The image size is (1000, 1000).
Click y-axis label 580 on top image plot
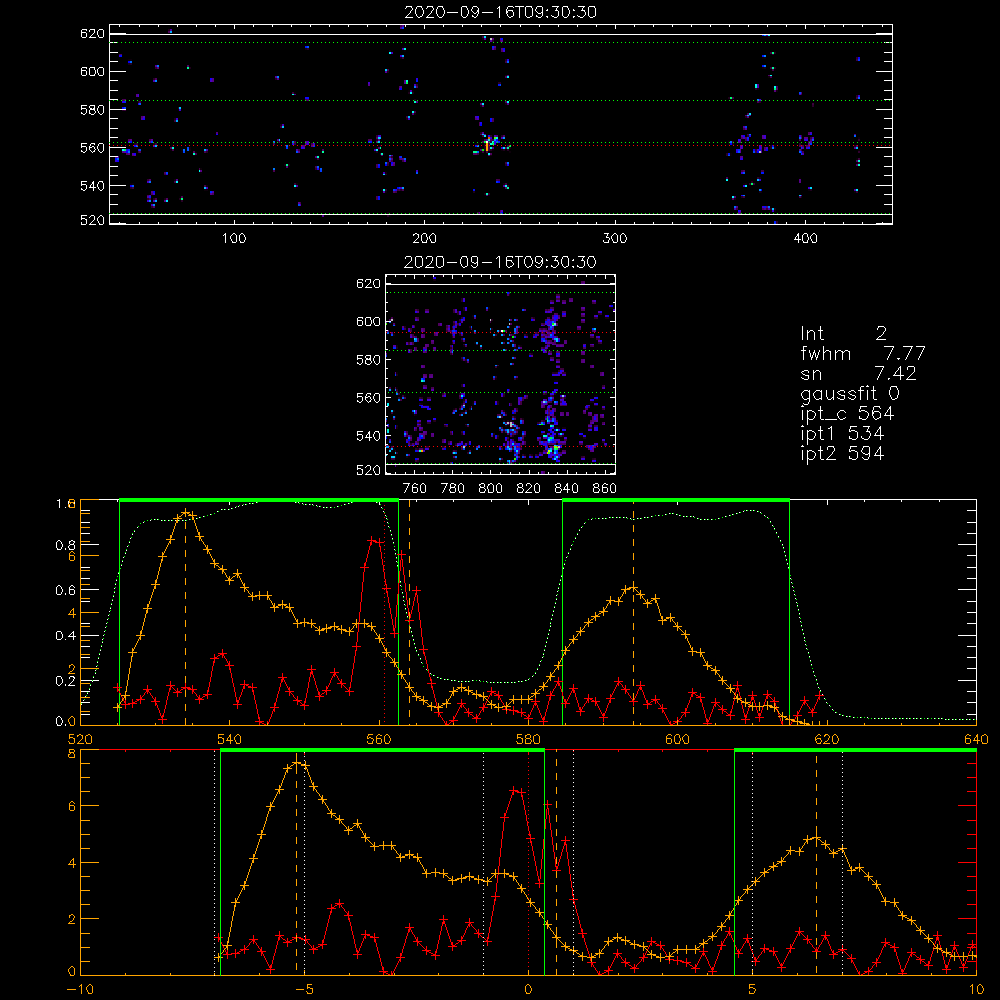[92, 110]
